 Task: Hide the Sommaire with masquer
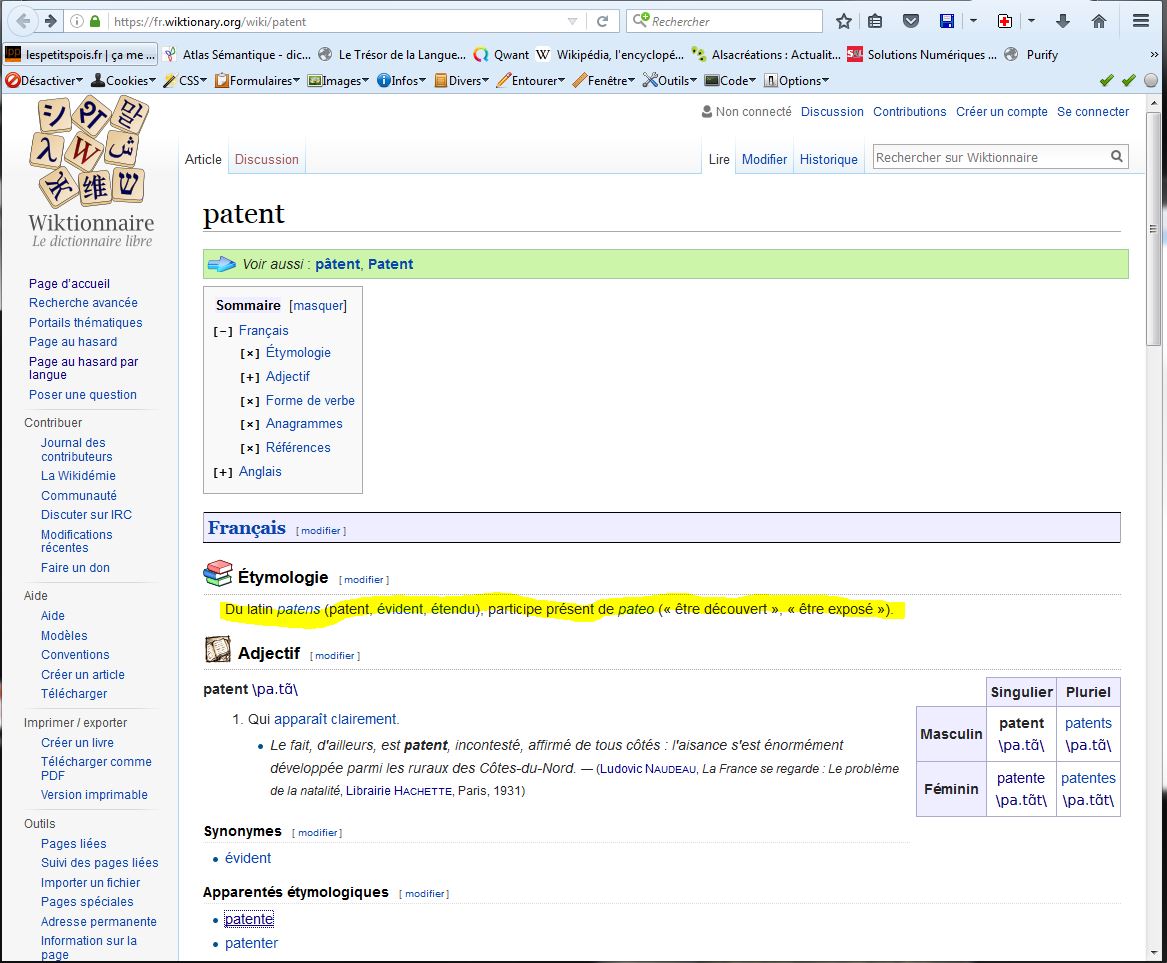317,306
